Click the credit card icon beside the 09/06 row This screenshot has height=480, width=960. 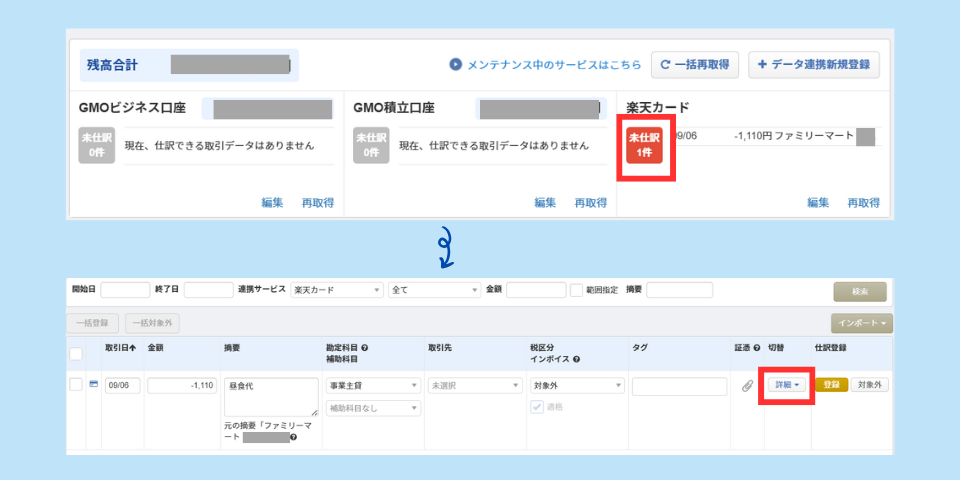coord(94,385)
